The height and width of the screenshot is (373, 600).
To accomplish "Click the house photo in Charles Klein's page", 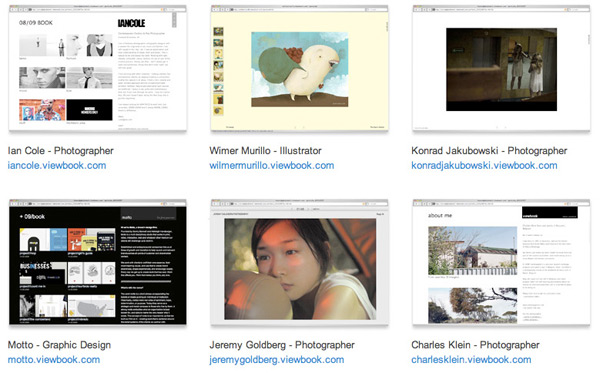I will coord(473,250).
